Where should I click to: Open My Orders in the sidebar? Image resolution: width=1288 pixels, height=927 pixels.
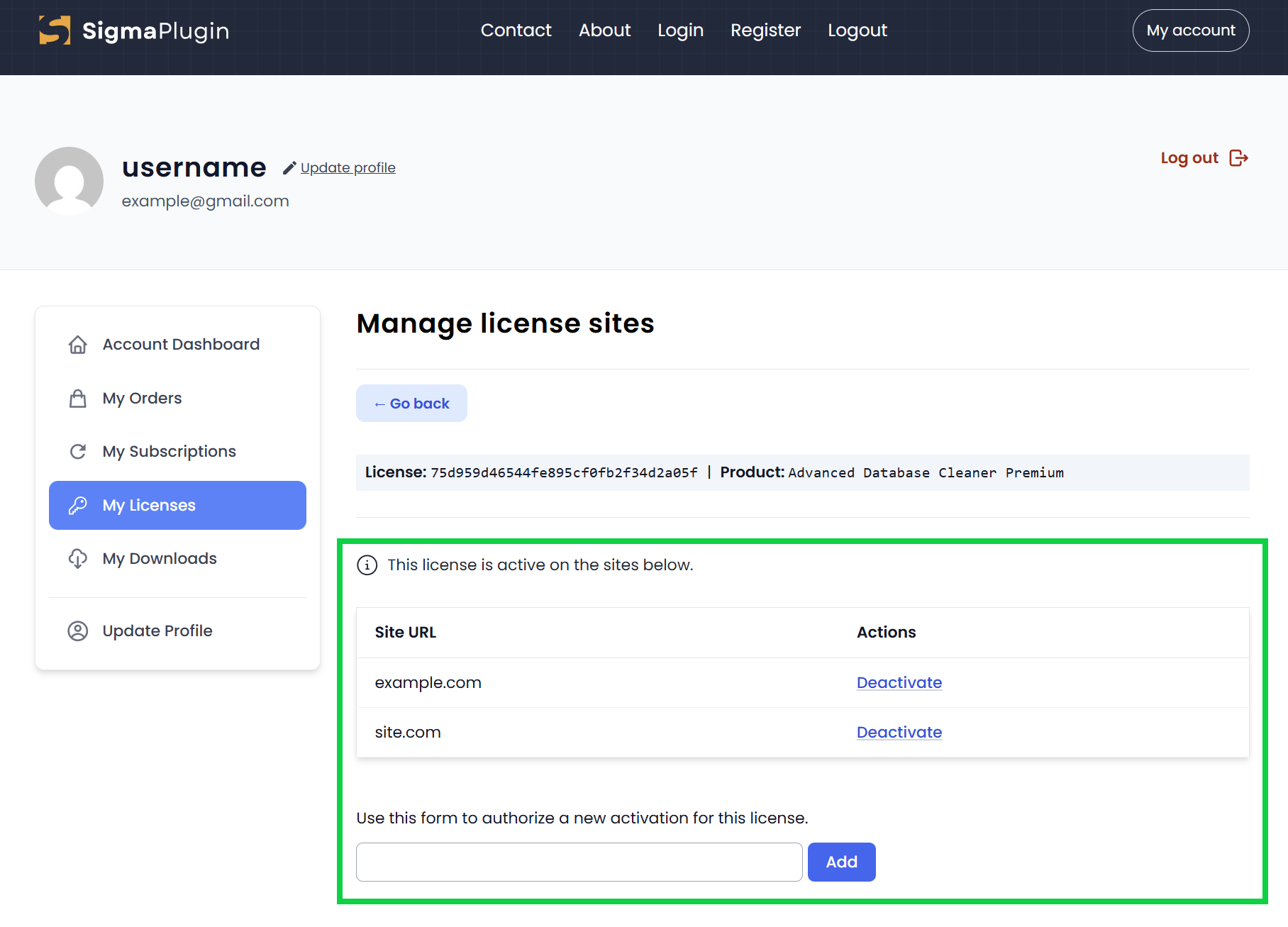177,399
